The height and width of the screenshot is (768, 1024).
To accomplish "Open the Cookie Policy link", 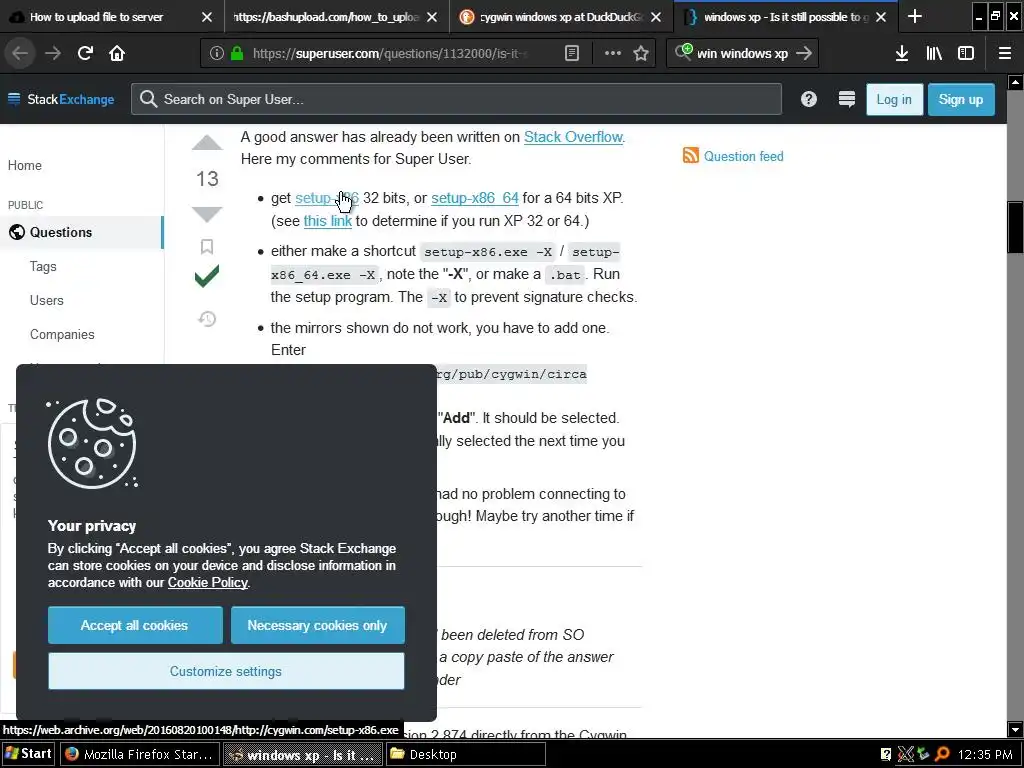I will [208, 583].
